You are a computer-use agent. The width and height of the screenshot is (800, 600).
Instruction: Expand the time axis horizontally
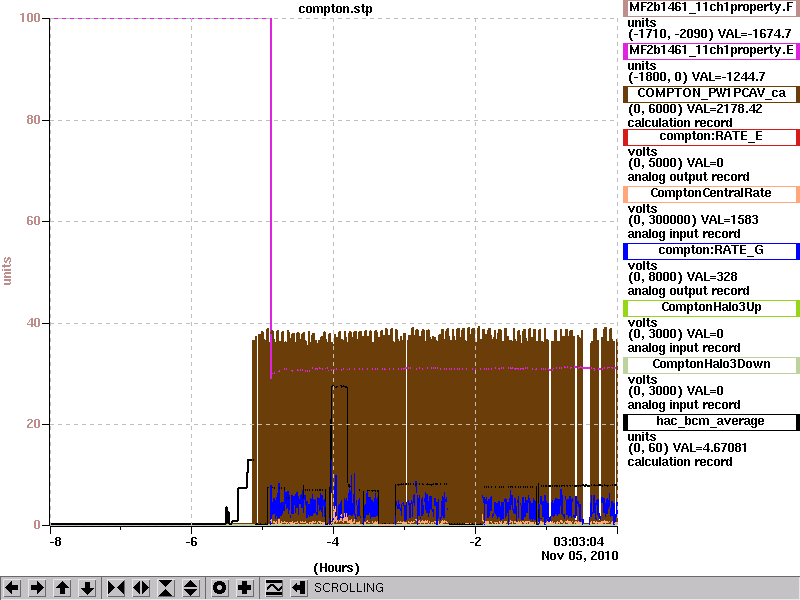click(141, 588)
